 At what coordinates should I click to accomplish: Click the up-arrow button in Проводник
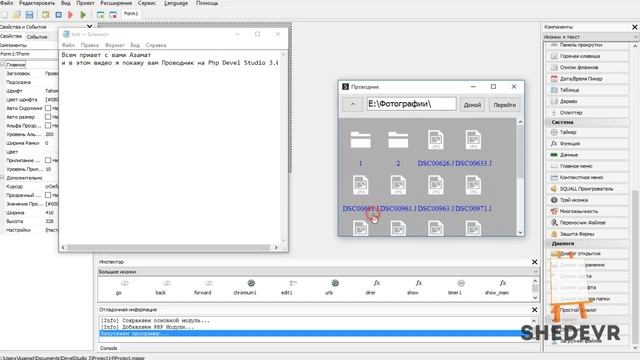[x=353, y=105]
